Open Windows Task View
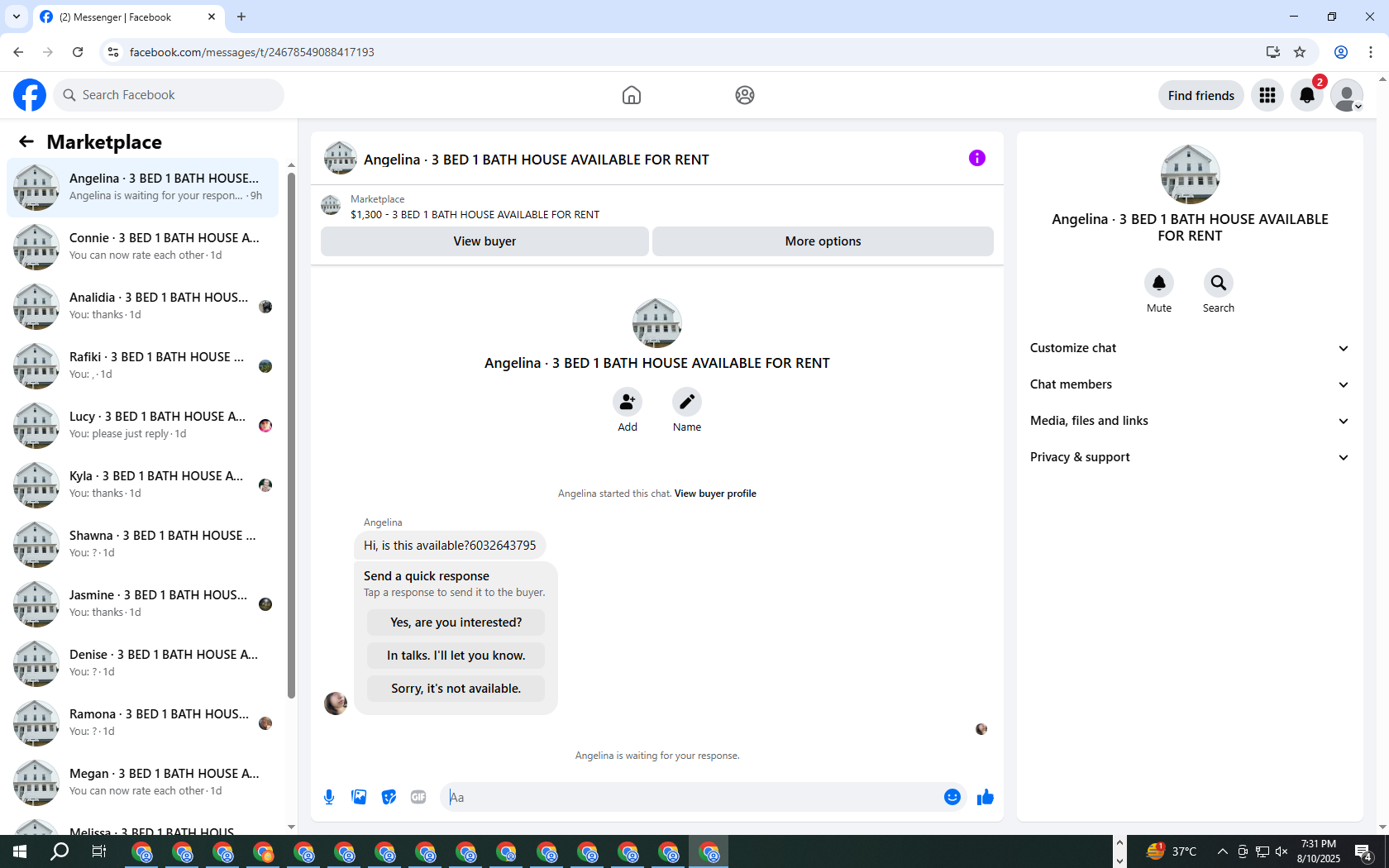This screenshot has height=868, width=1389. tap(99, 851)
